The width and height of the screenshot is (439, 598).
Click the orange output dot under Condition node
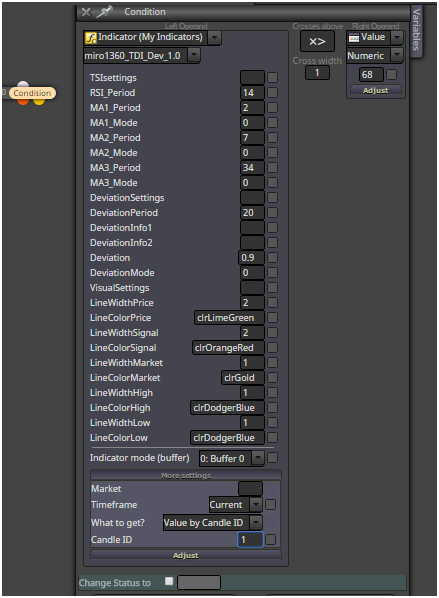(x=23, y=101)
